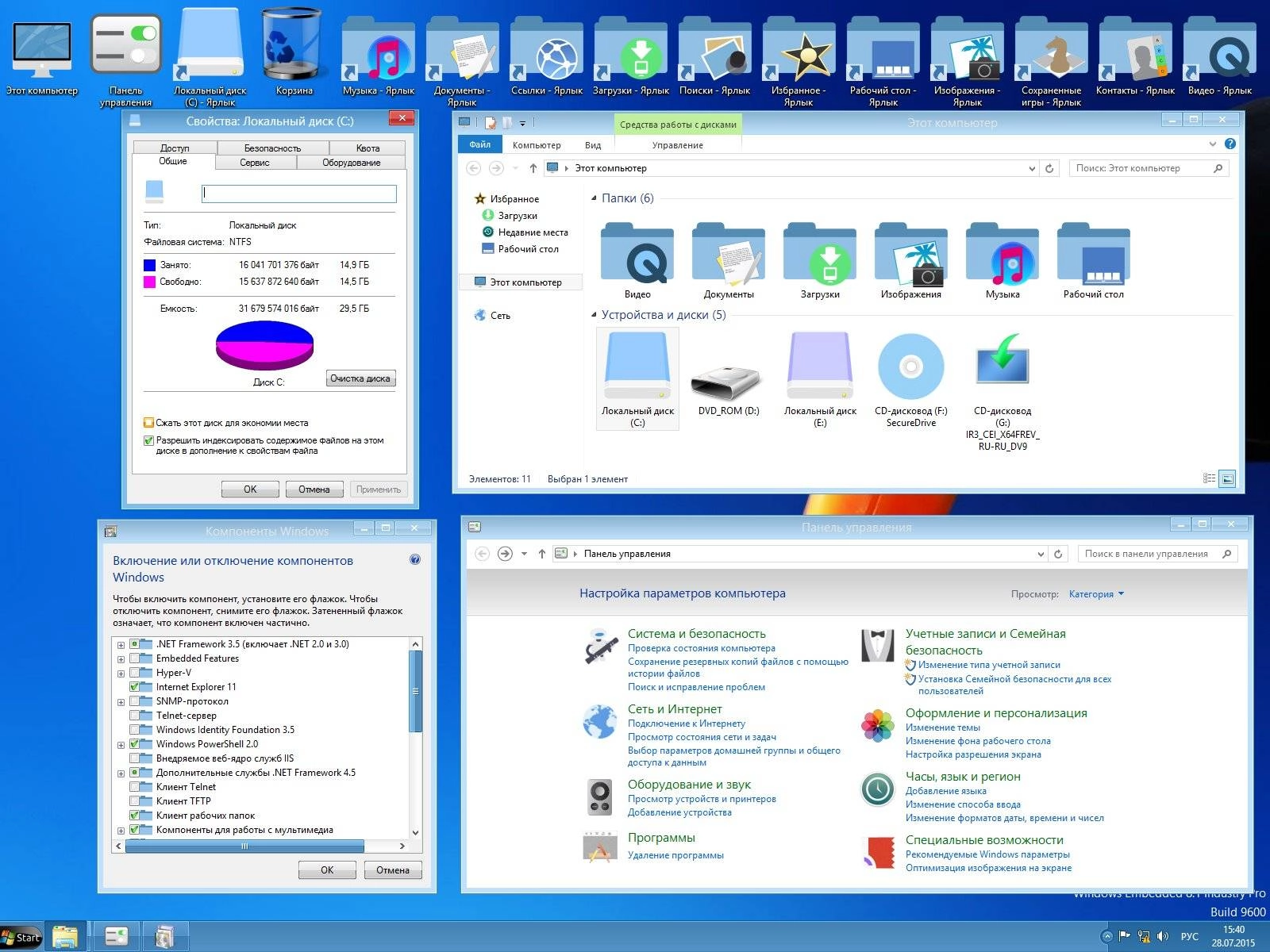Open the Изменение темы link

coord(943,727)
